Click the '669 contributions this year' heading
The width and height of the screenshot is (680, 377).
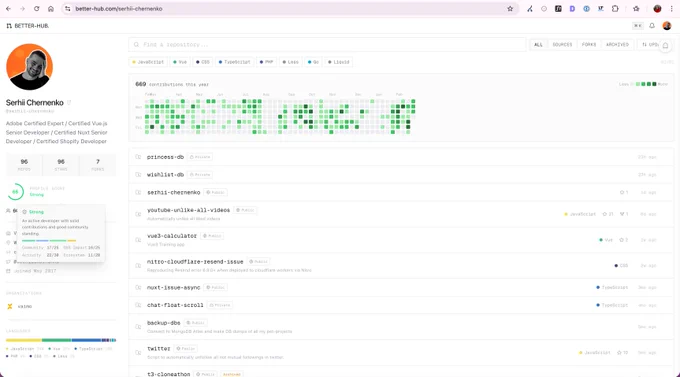pyautogui.click(x=172, y=84)
